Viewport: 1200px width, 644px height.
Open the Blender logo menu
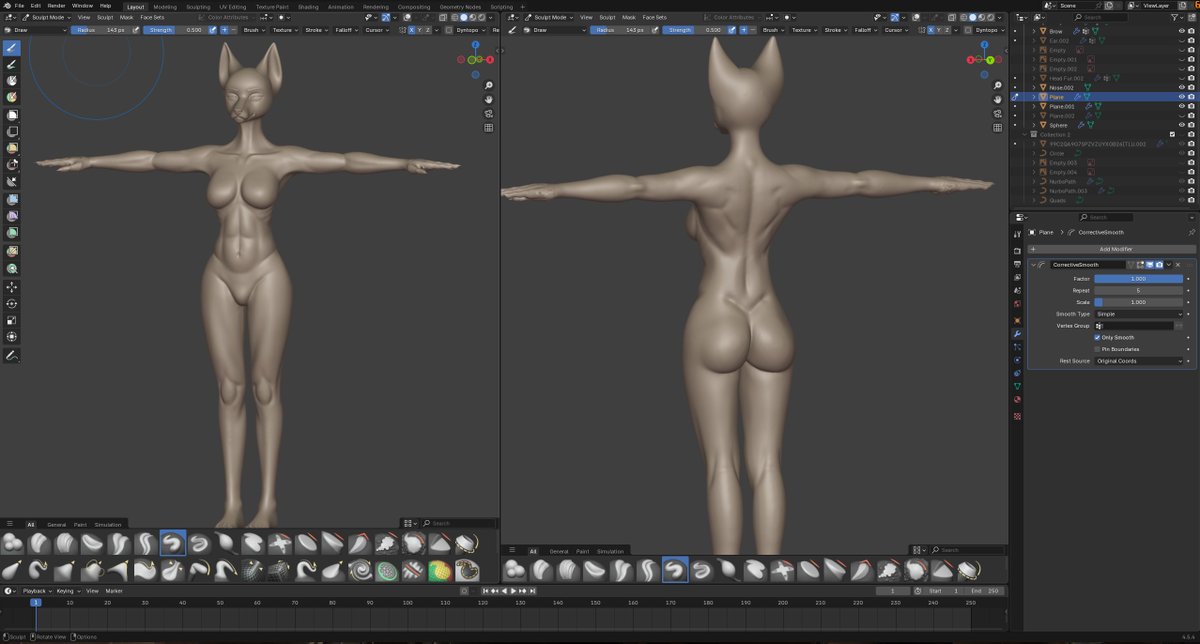point(6,6)
